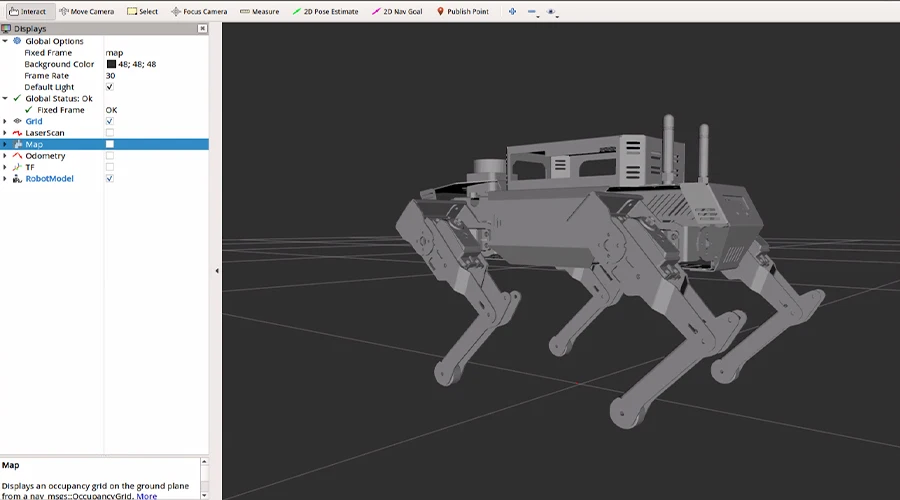Click the Background Color swatch

111,64
